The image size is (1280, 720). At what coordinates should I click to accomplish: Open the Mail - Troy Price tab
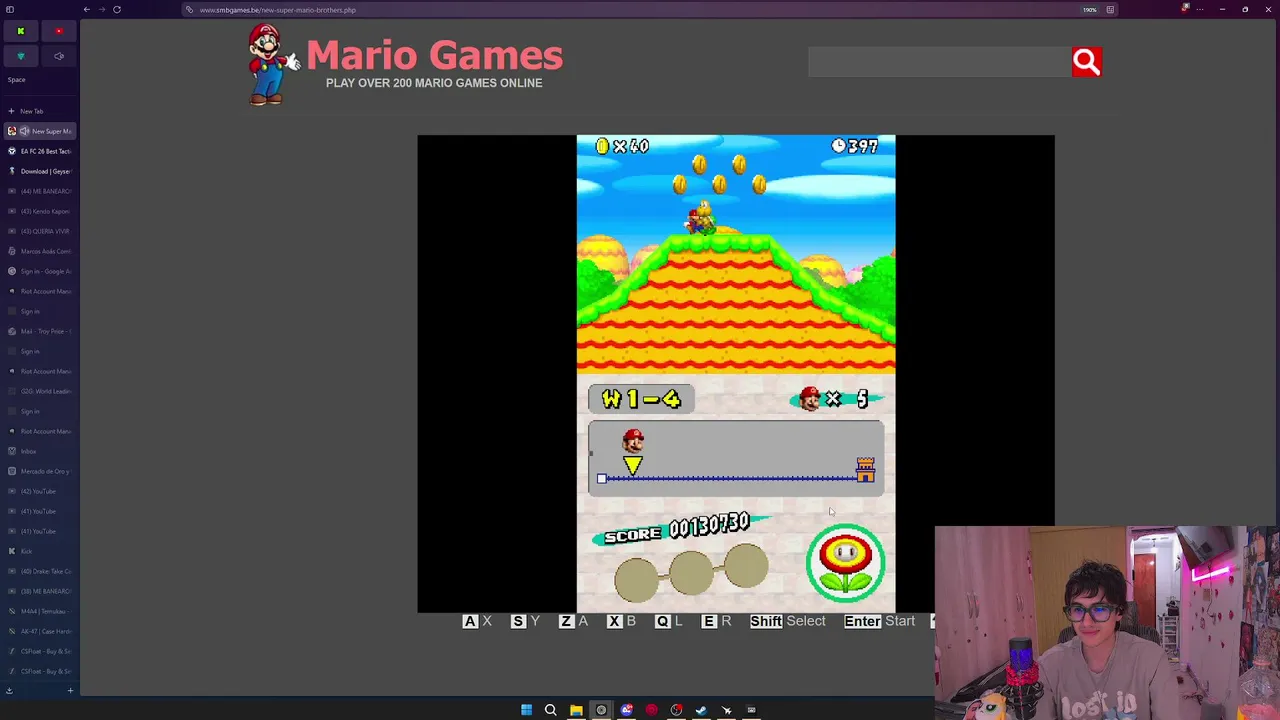tap(38, 331)
